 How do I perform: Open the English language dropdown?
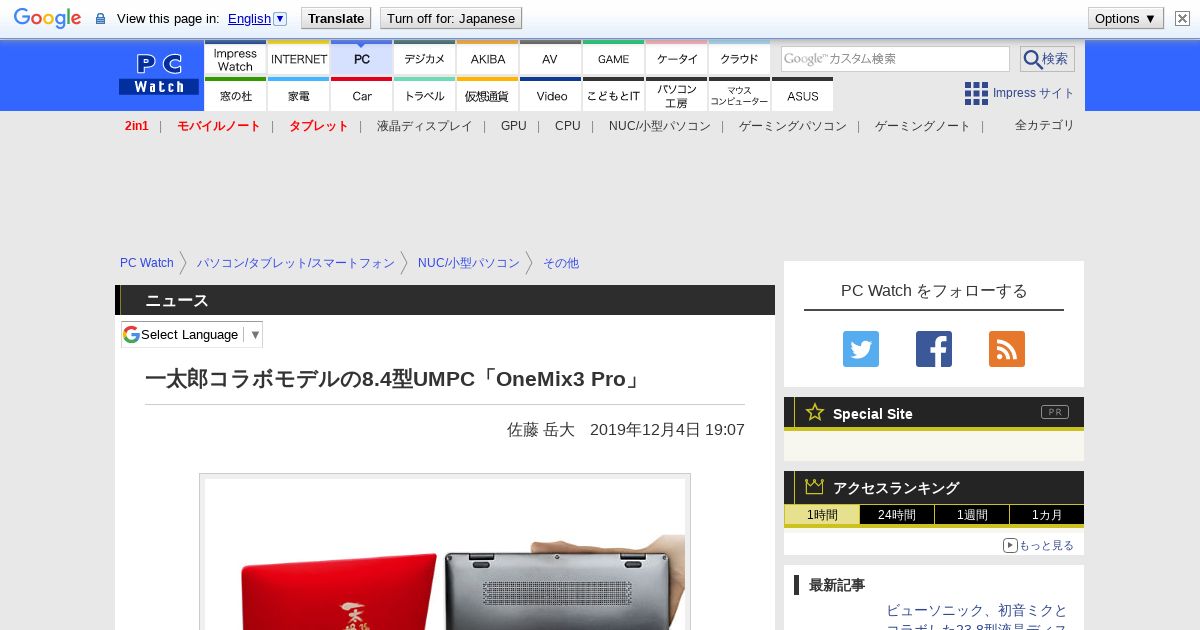[257, 18]
